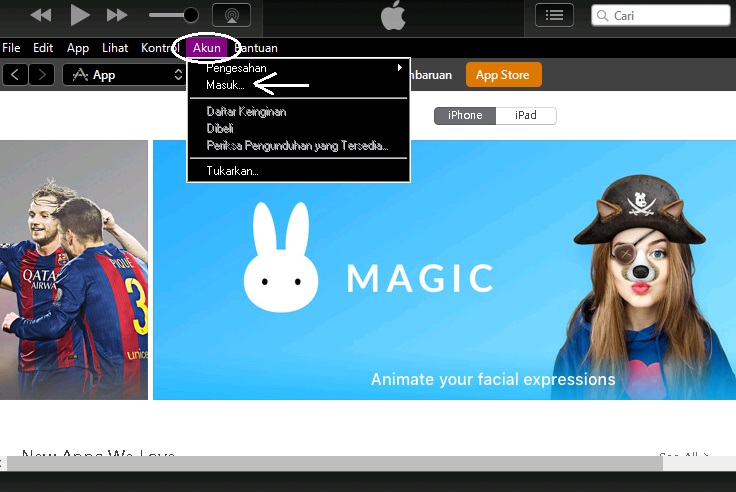Choose Masuk... from the Akun menu

point(299,85)
